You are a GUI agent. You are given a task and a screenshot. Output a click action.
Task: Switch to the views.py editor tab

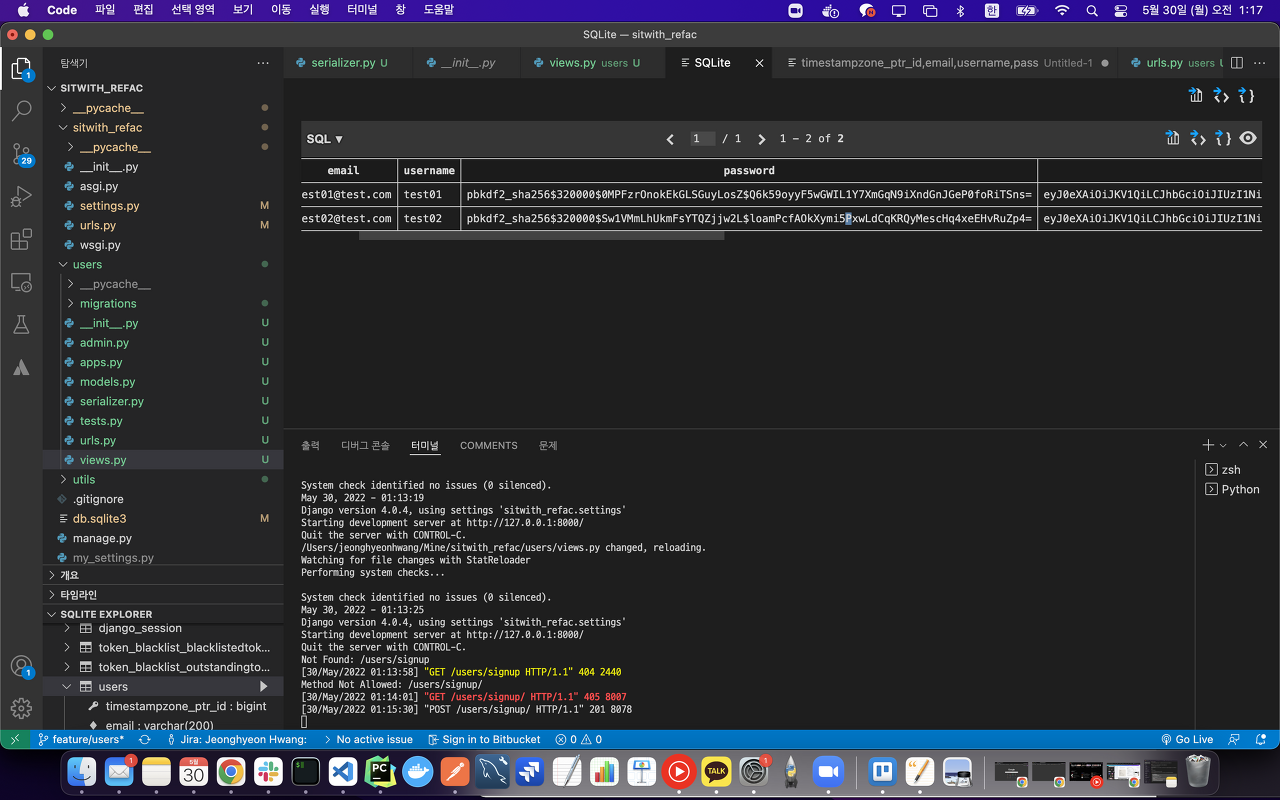tap(594, 62)
